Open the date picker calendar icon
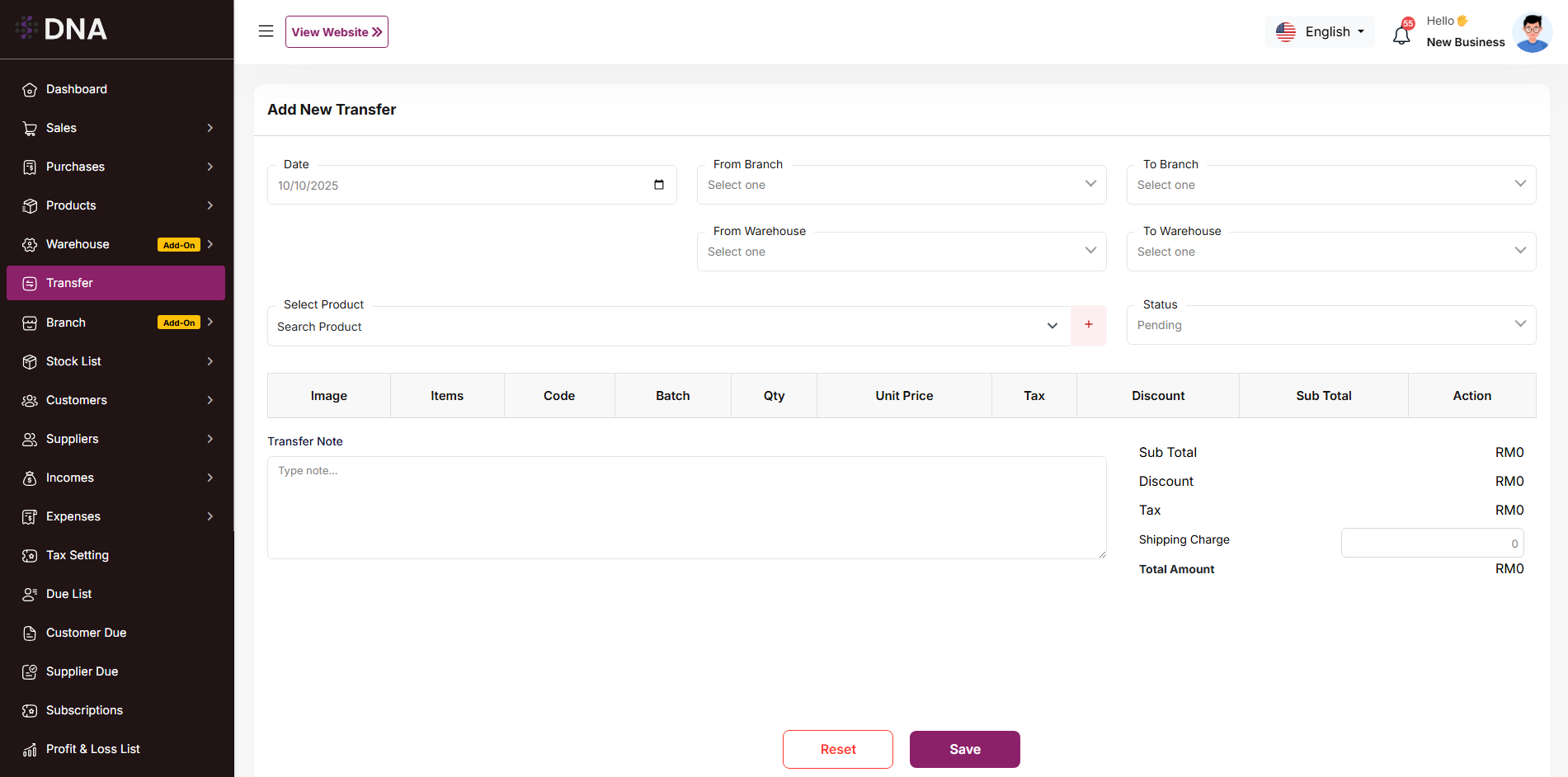The width and height of the screenshot is (1568, 777). pyautogui.click(x=658, y=185)
